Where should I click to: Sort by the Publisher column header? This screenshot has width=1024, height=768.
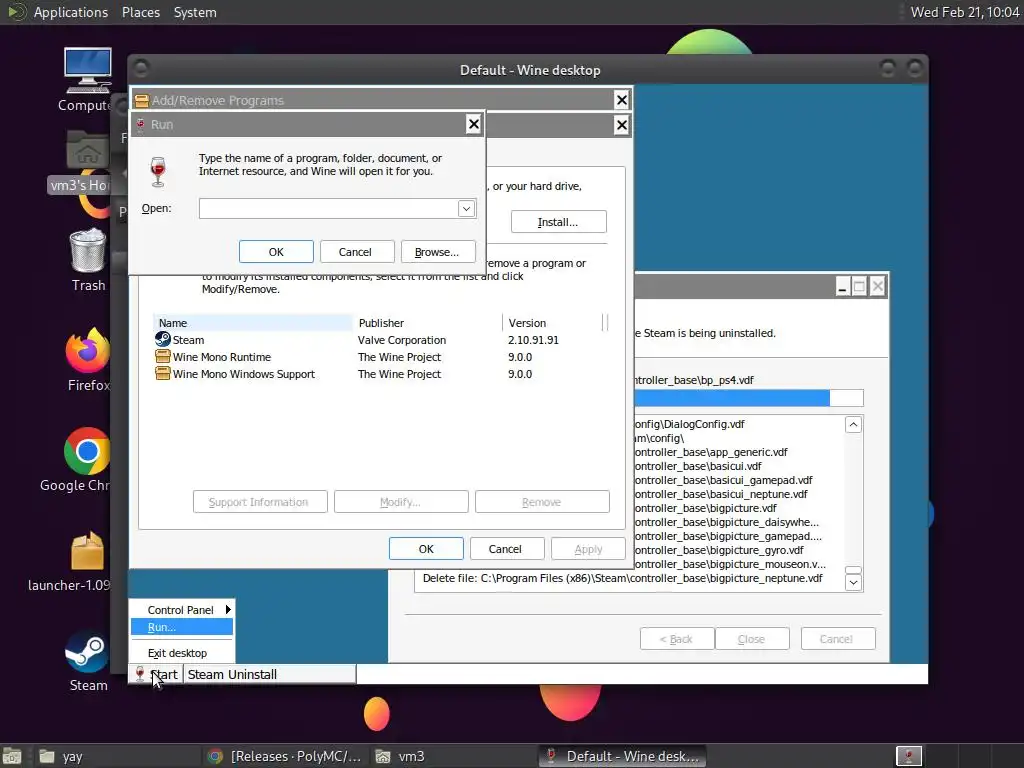point(428,323)
